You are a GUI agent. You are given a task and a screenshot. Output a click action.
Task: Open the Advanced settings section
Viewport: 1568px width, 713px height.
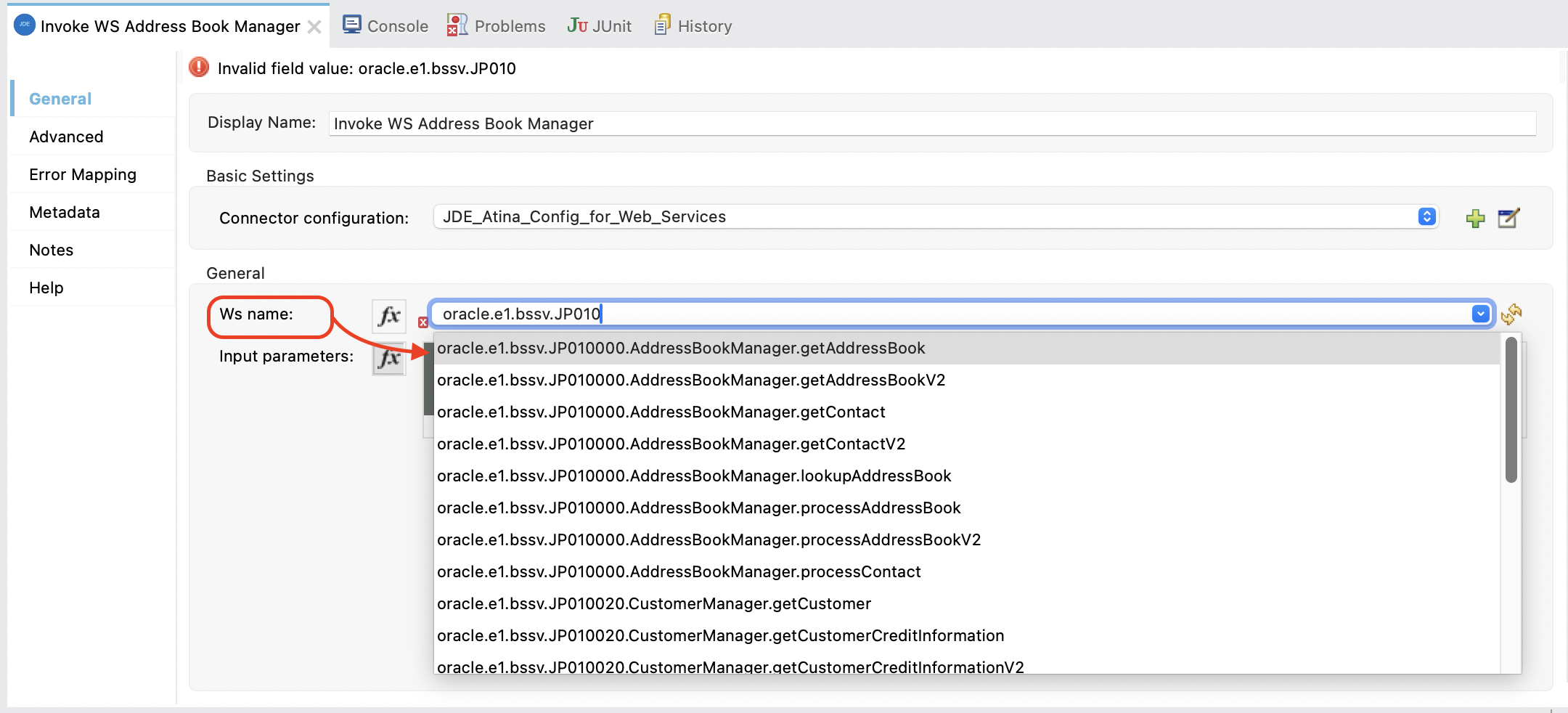66,137
